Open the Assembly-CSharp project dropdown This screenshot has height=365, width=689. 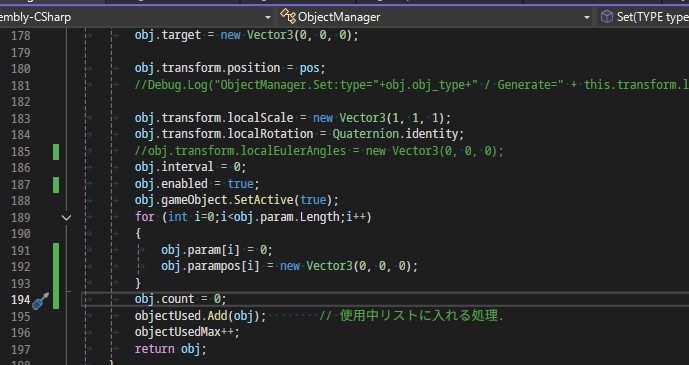[136, 17]
